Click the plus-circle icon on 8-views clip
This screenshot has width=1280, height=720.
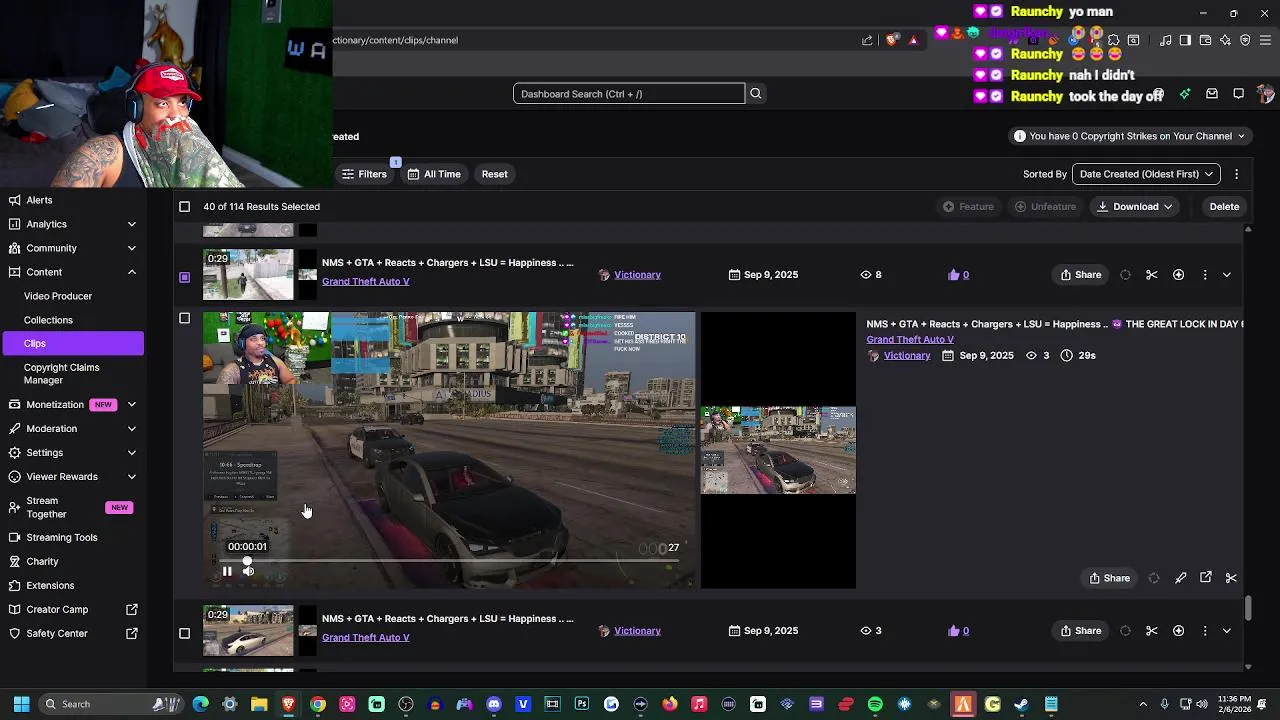tap(1178, 275)
